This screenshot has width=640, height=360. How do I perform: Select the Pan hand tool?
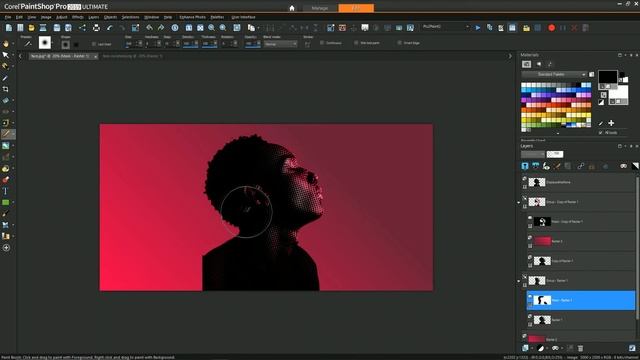[x=6, y=43]
